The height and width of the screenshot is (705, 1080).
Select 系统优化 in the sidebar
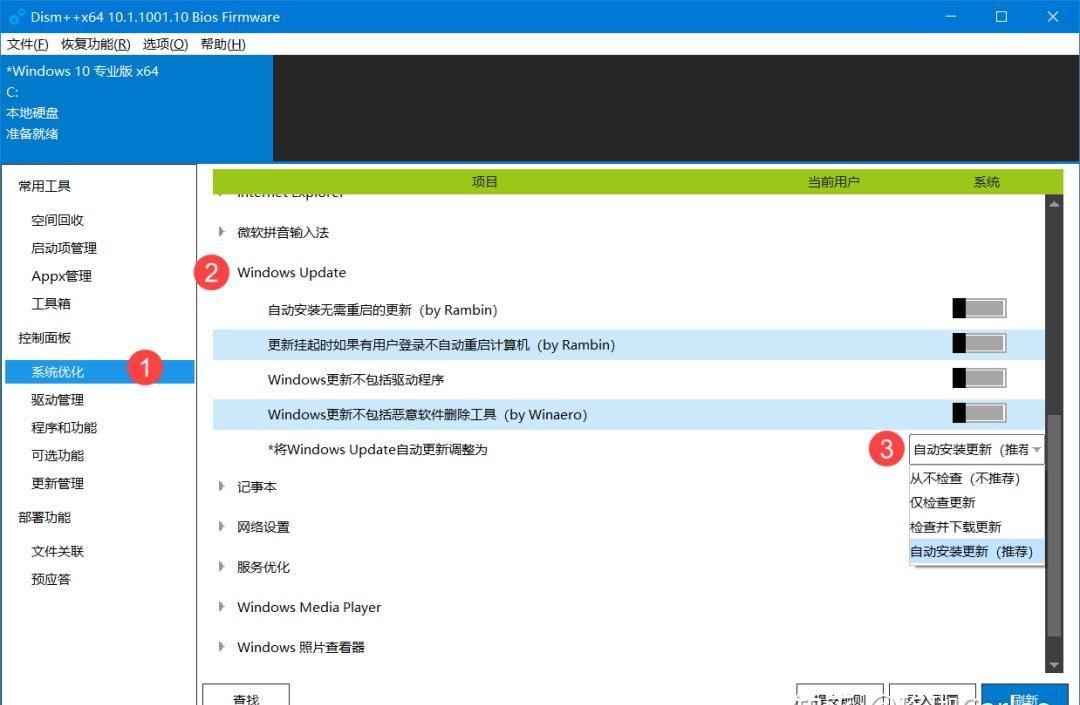coord(99,372)
